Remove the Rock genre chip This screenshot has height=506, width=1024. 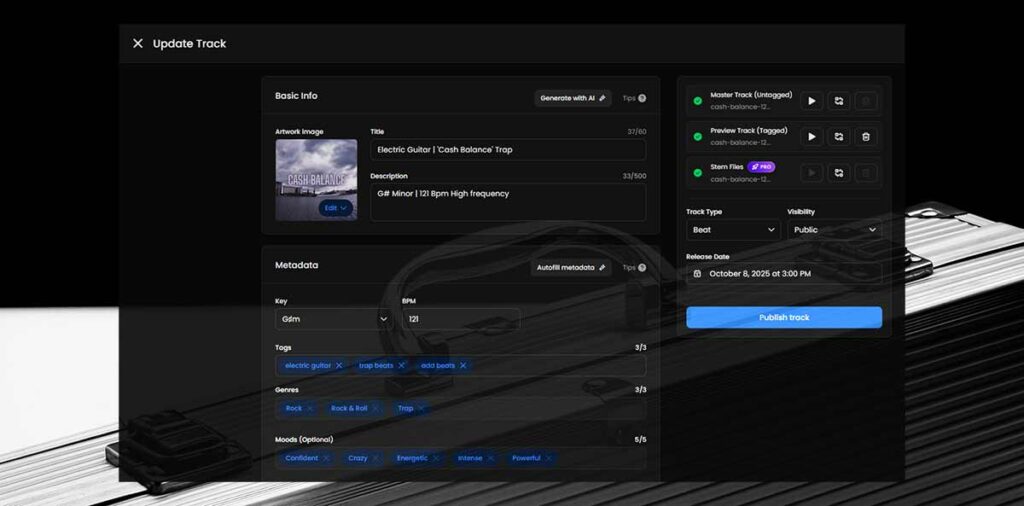310,408
